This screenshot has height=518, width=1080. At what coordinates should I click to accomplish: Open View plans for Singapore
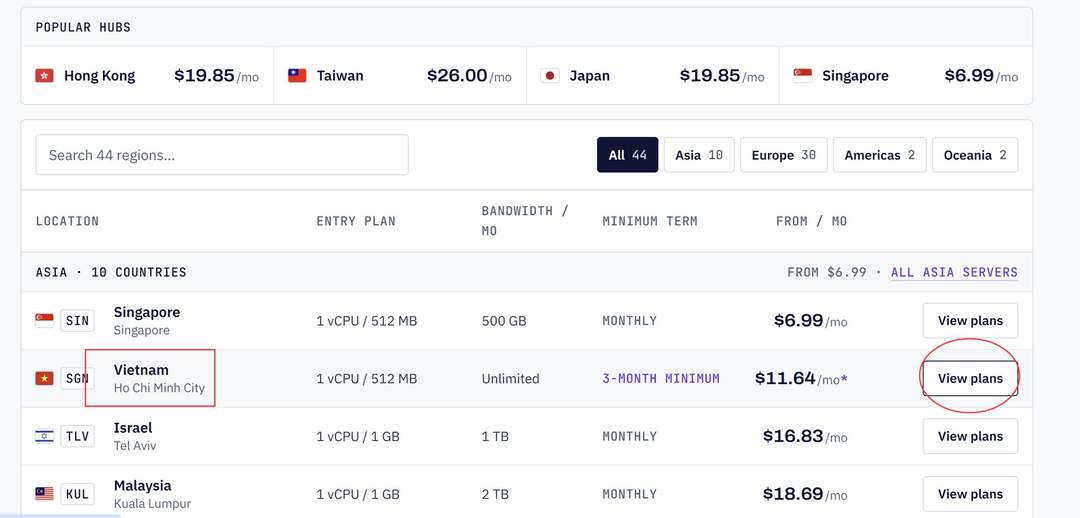click(970, 320)
